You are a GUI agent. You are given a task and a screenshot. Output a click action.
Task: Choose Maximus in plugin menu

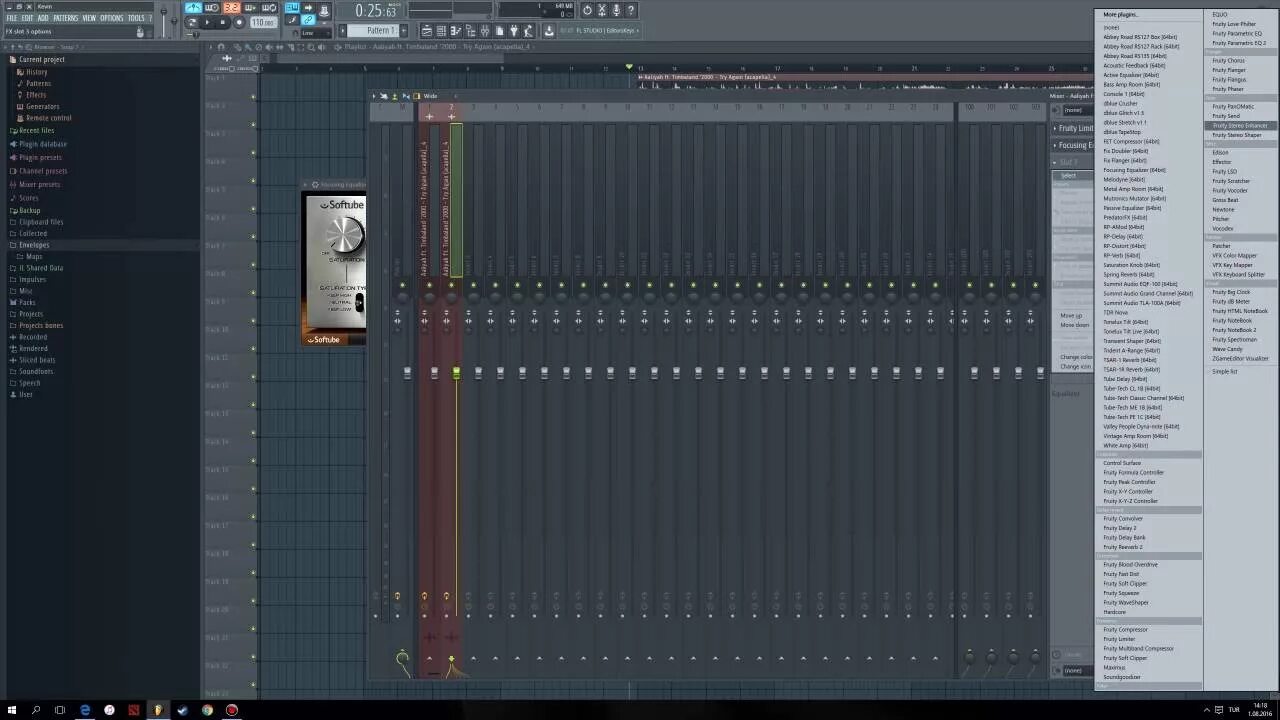1114,668
